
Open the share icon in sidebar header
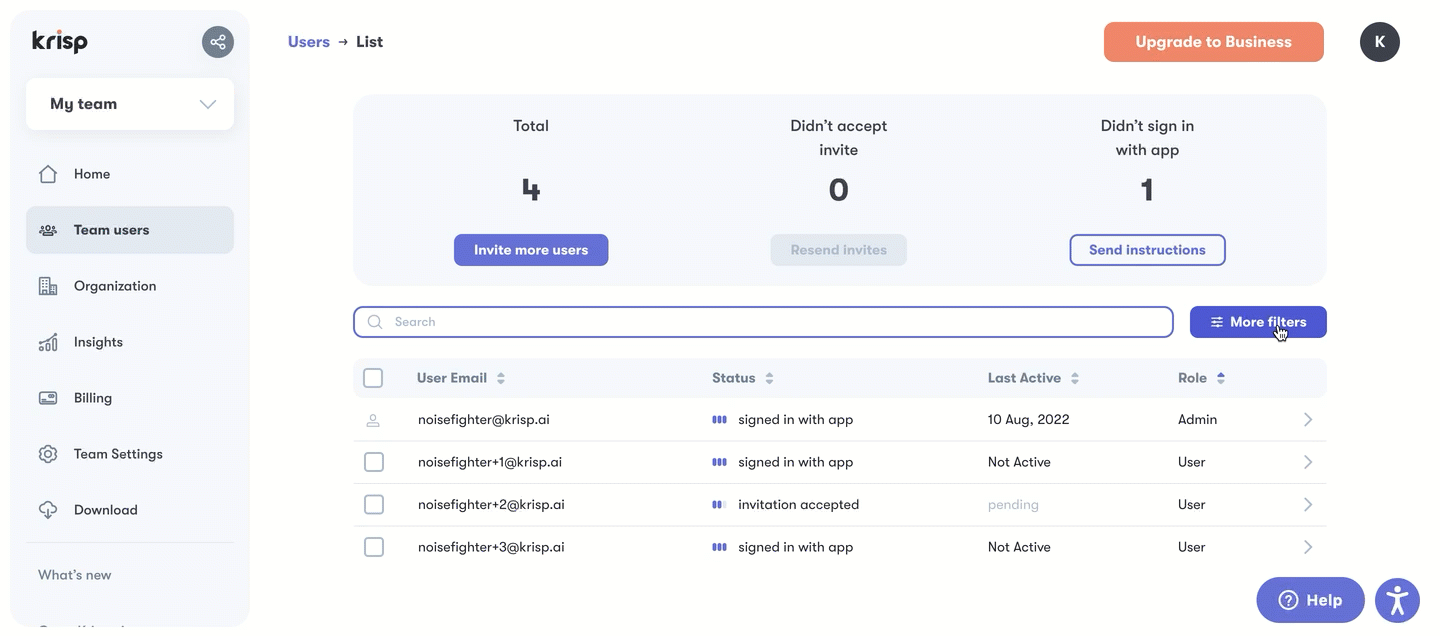point(218,42)
